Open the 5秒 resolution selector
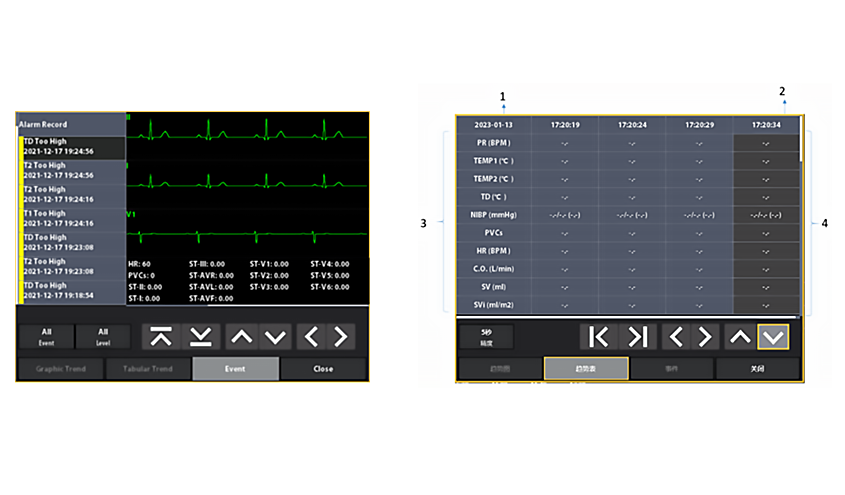845x495 pixels. pyautogui.click(x=486, y=336)
